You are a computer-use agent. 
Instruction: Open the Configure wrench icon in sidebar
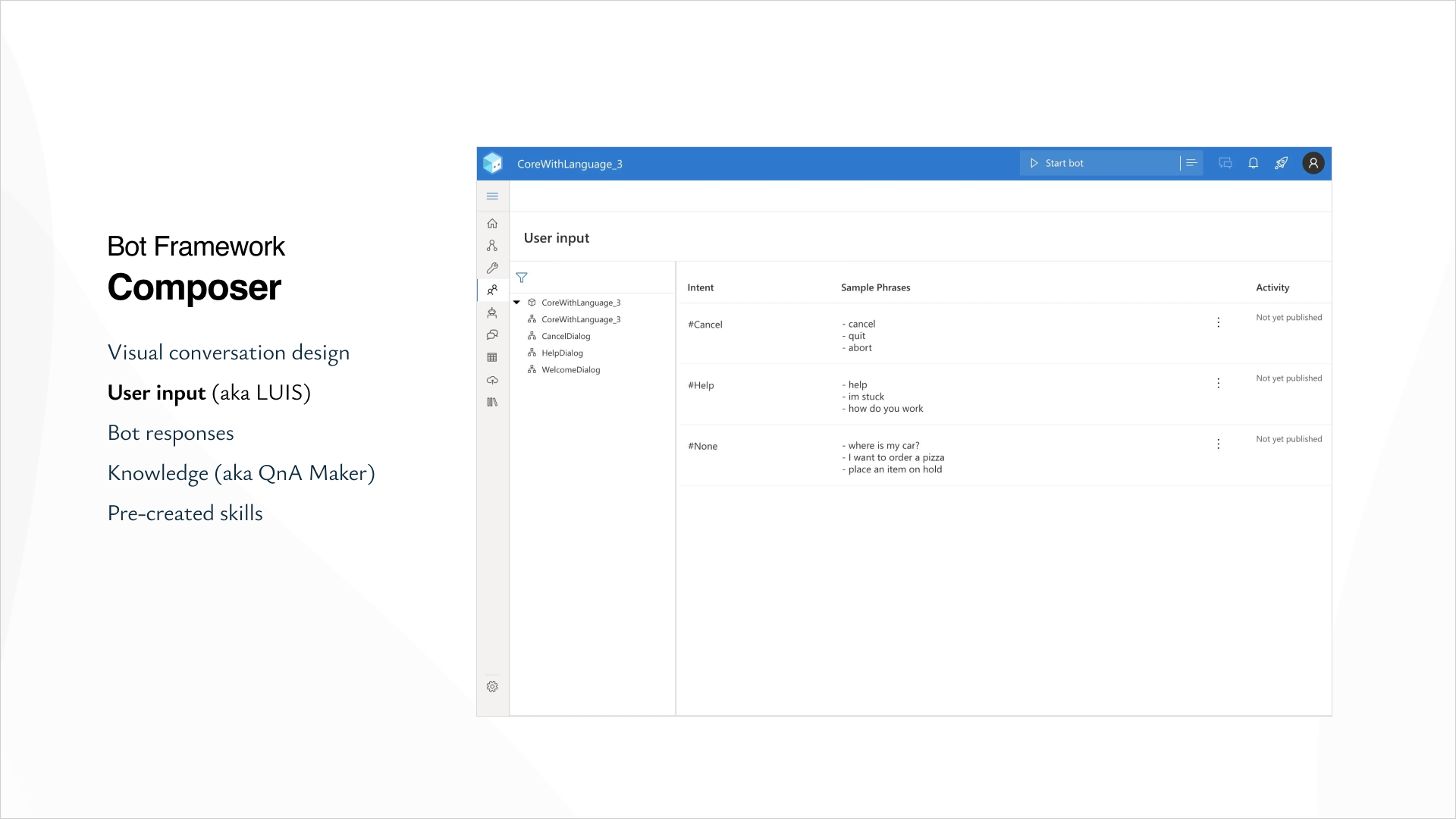492,268
